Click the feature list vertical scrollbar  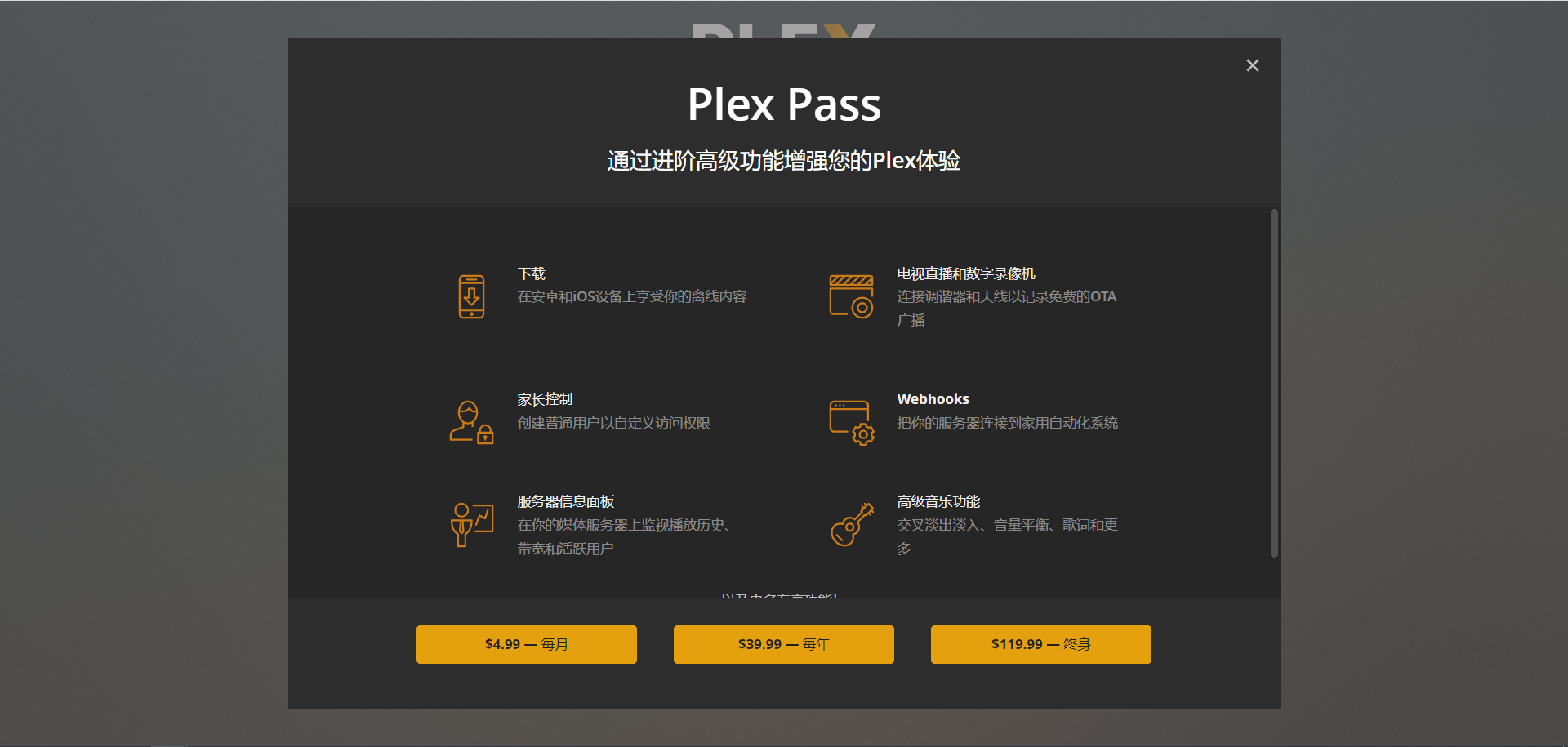pyautogui.click(x=1274, y=384)
